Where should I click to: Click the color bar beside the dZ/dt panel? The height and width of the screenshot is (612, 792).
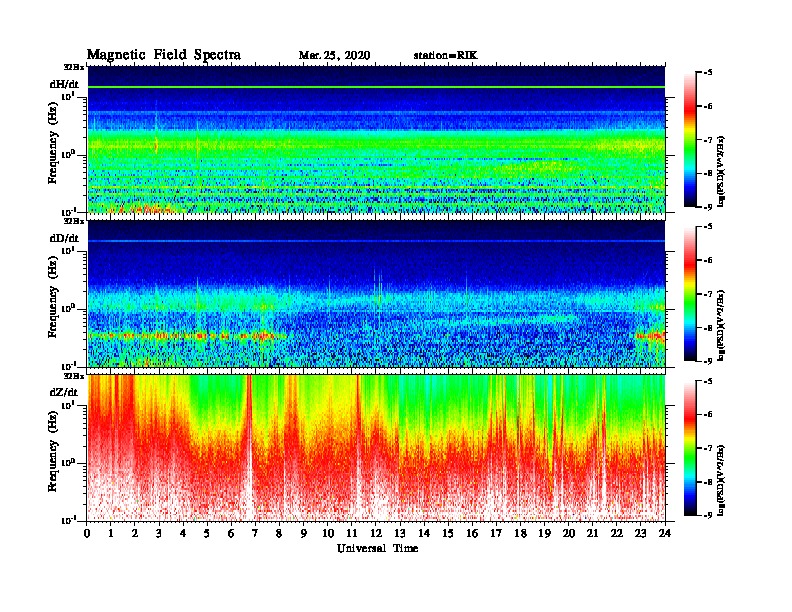click(690, 448)
